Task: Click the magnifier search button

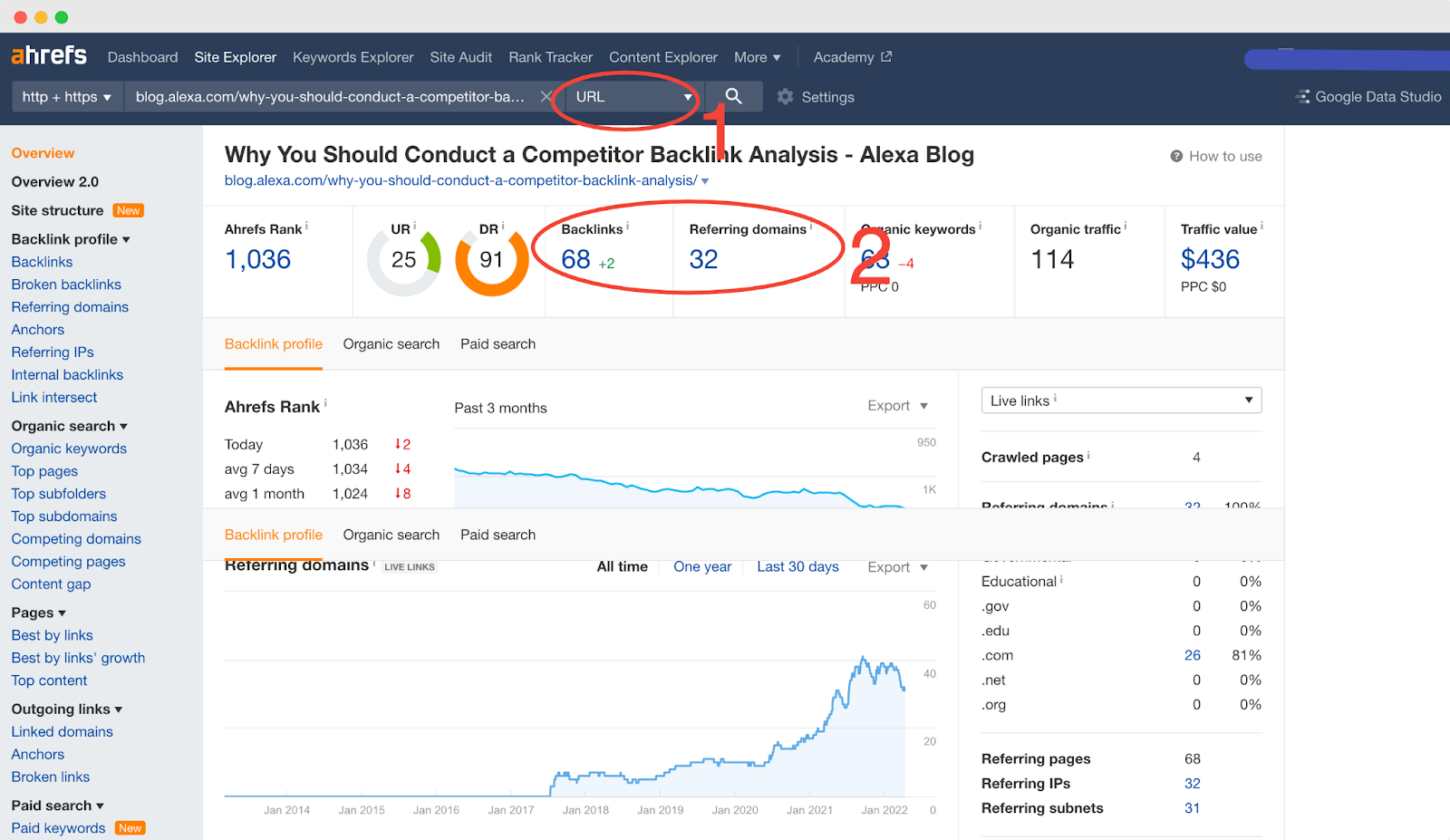Action: click(733, 96)
